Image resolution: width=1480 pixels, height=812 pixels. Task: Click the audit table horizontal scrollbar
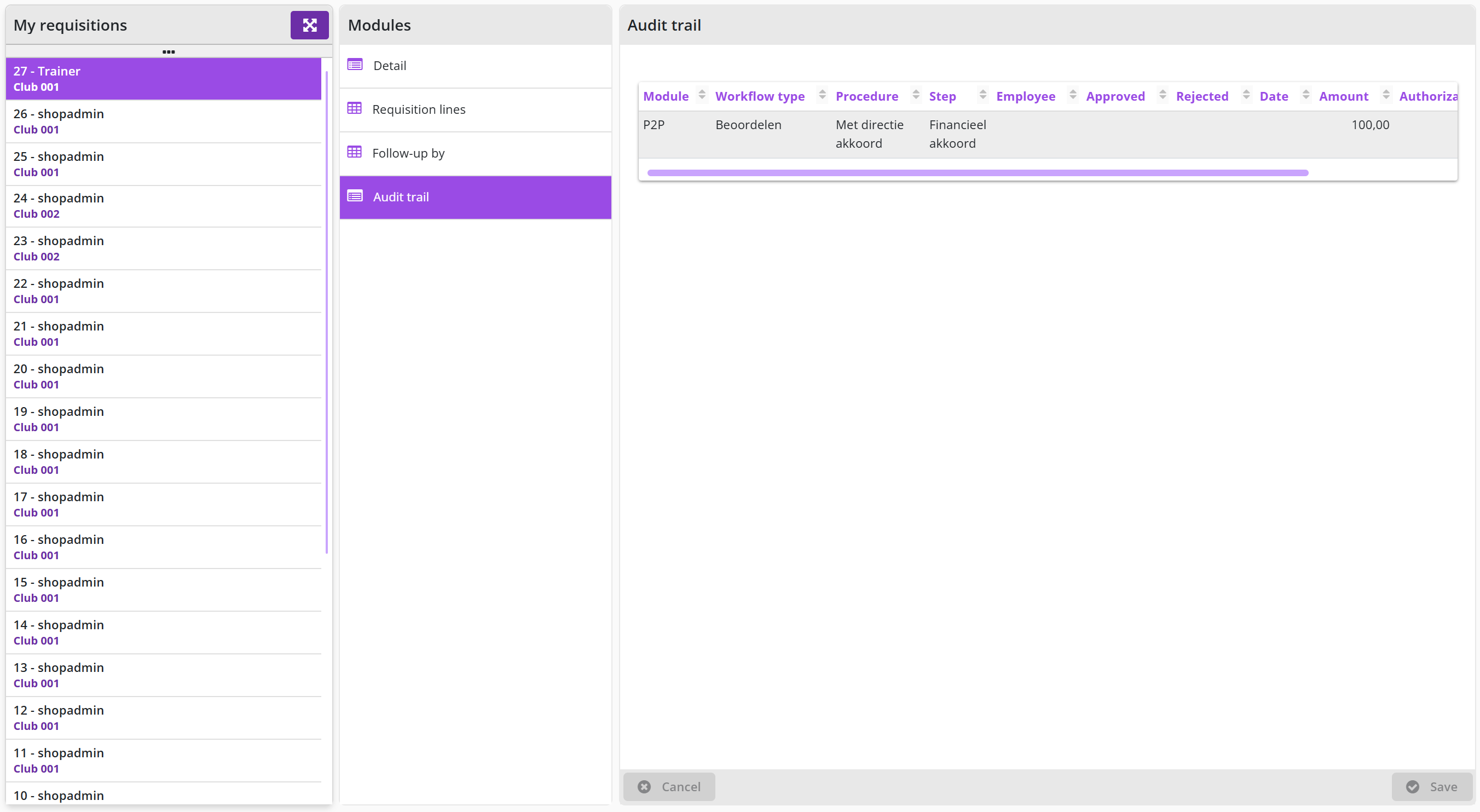[978, 173]
